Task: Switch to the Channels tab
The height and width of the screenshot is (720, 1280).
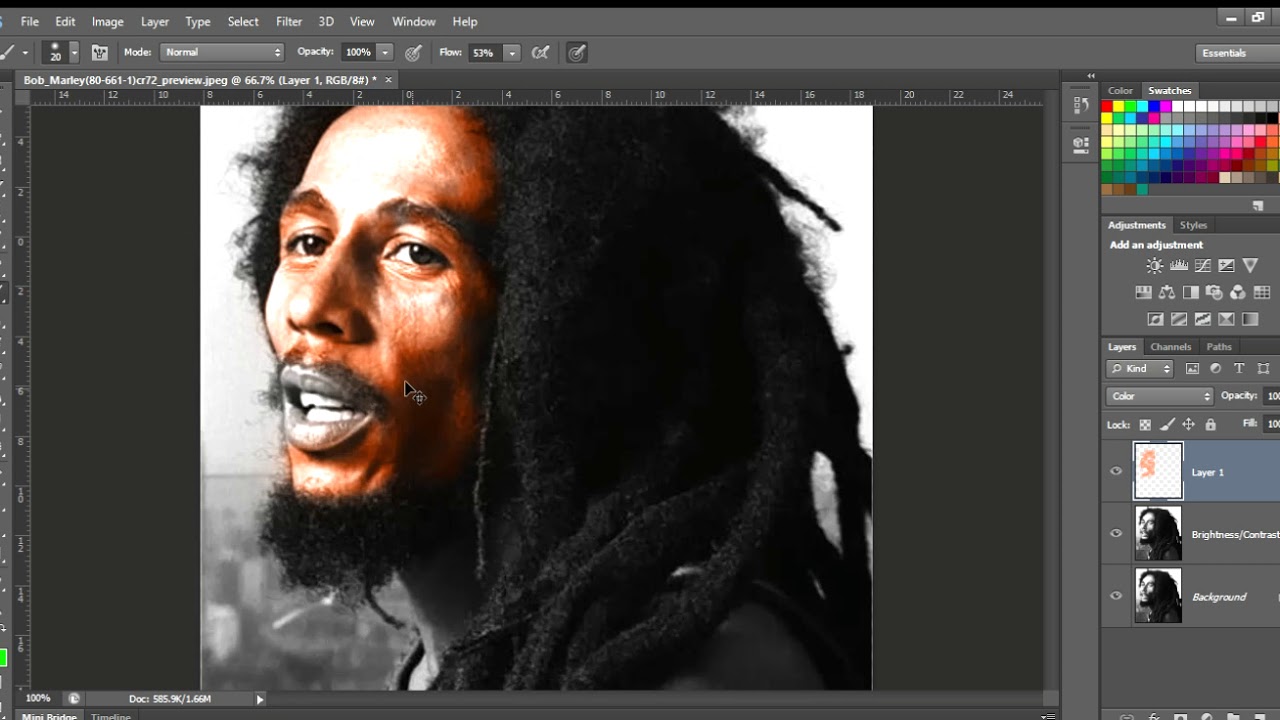Action: pyautogui.click(x=1171, y=347)
